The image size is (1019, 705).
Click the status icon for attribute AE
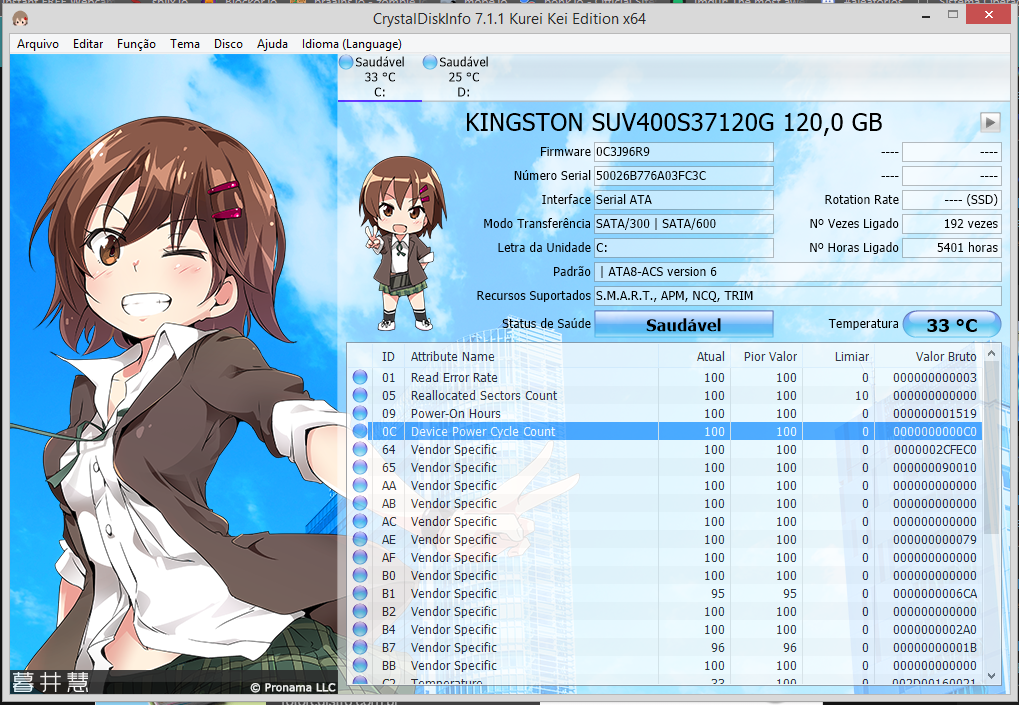point(360,540)
